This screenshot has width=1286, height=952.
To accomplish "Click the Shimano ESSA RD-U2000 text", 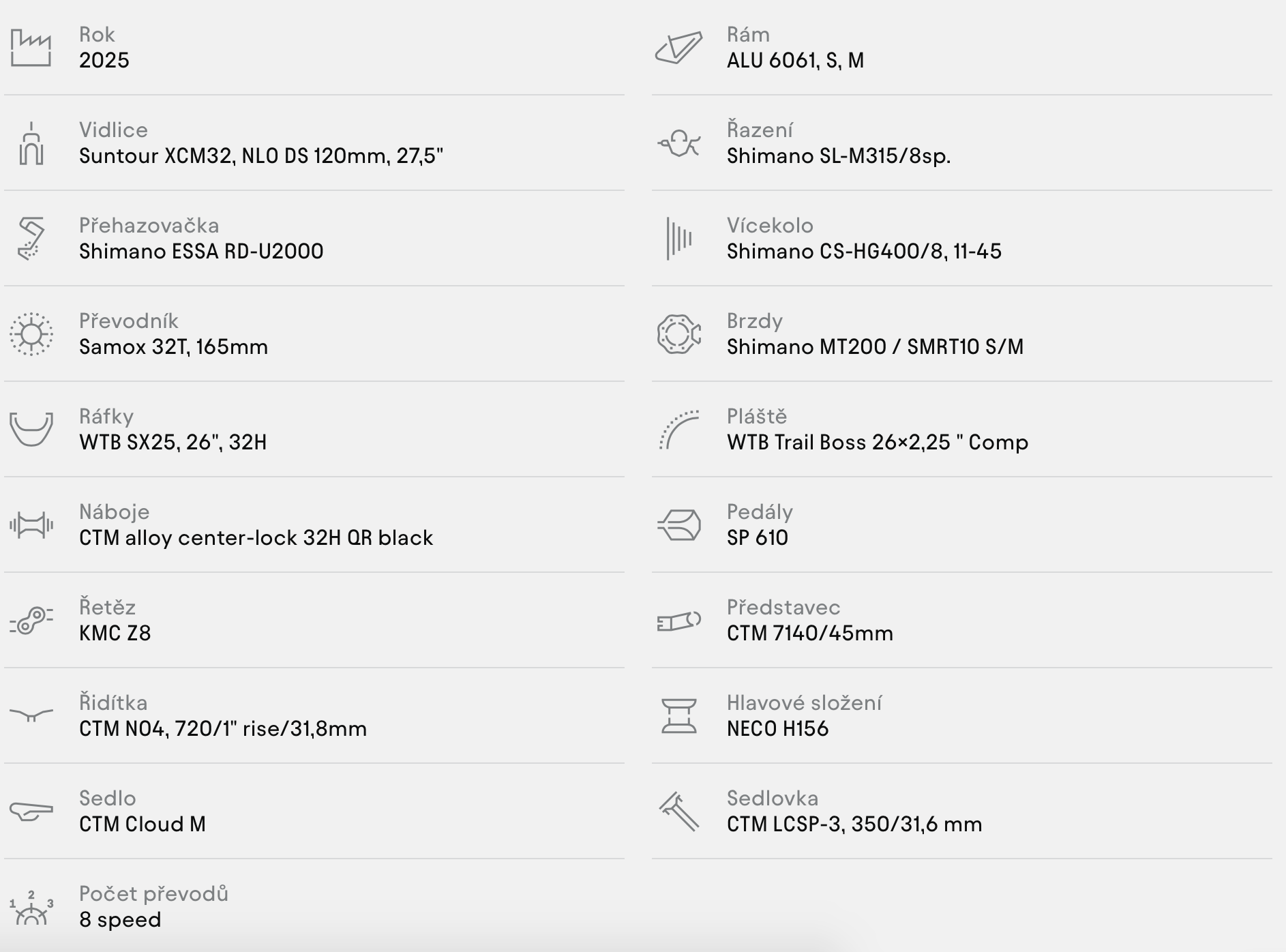I will click(201, 252).
